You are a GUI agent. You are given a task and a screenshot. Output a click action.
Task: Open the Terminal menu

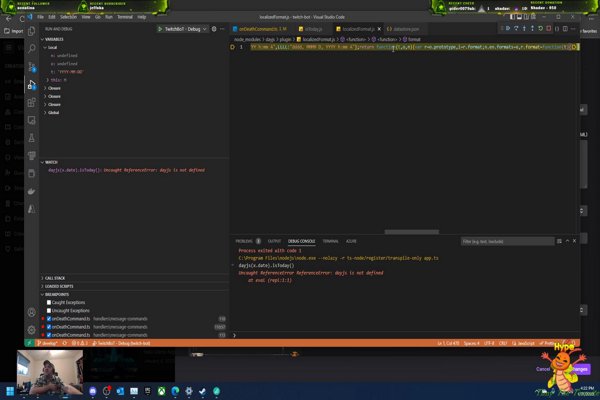[125, 17]
